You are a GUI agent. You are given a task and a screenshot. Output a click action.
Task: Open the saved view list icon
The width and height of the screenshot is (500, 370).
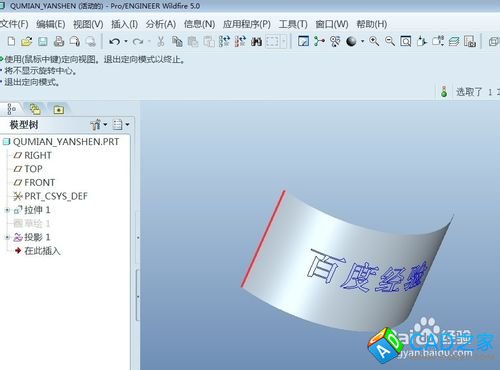tap(438, 41)
